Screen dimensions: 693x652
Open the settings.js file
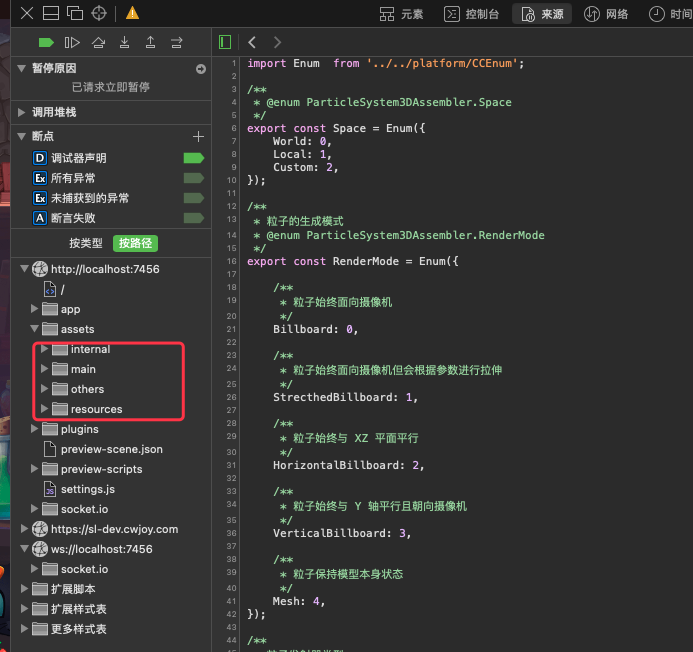point(87,489)
